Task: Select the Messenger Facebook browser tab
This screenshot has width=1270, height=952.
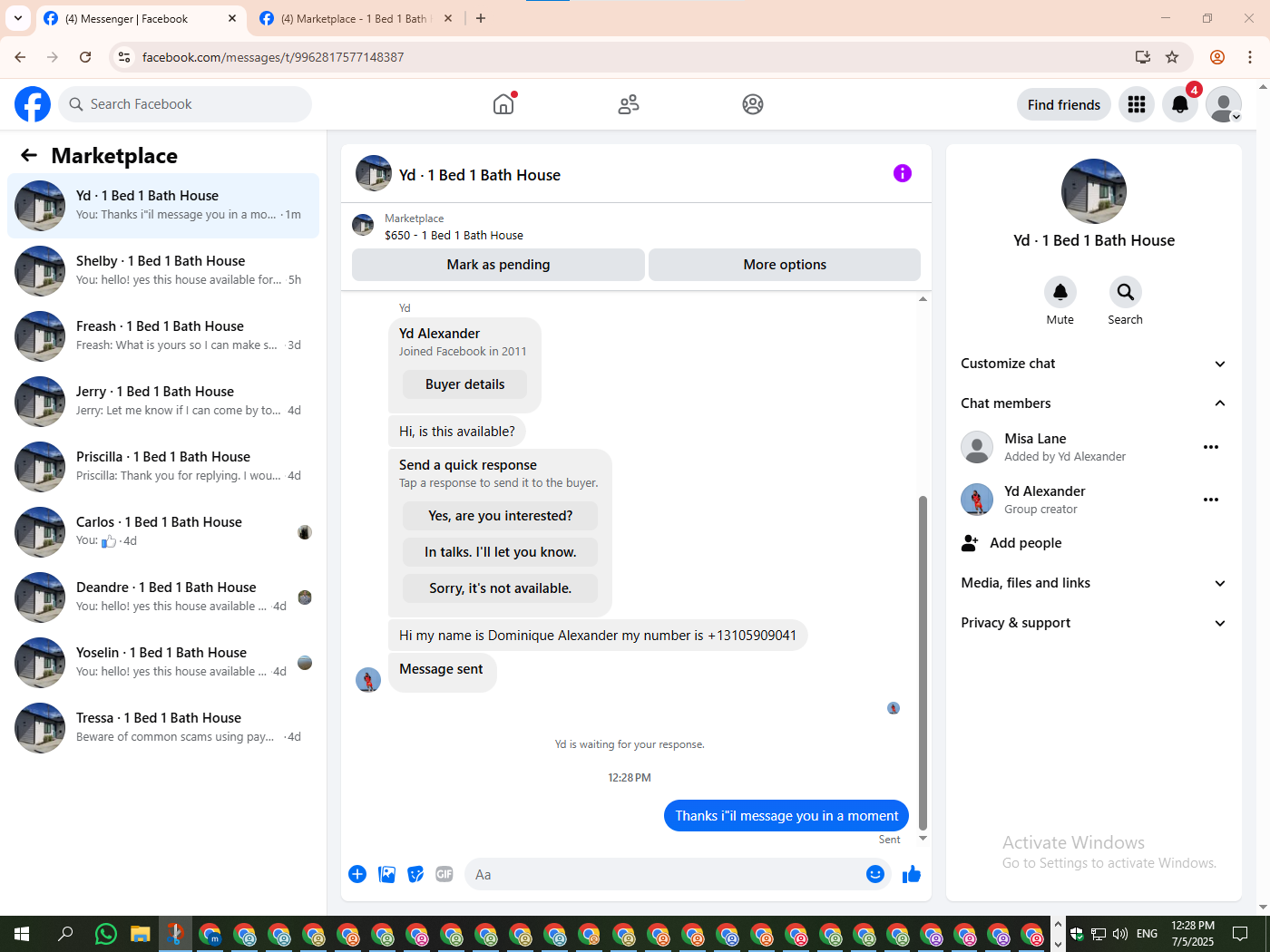Action: pos(139,18)
